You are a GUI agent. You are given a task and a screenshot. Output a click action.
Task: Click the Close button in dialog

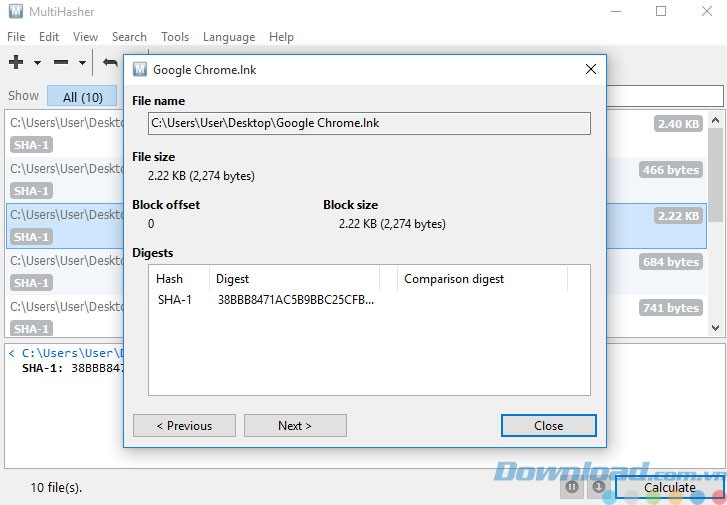(x=548, y=425)
